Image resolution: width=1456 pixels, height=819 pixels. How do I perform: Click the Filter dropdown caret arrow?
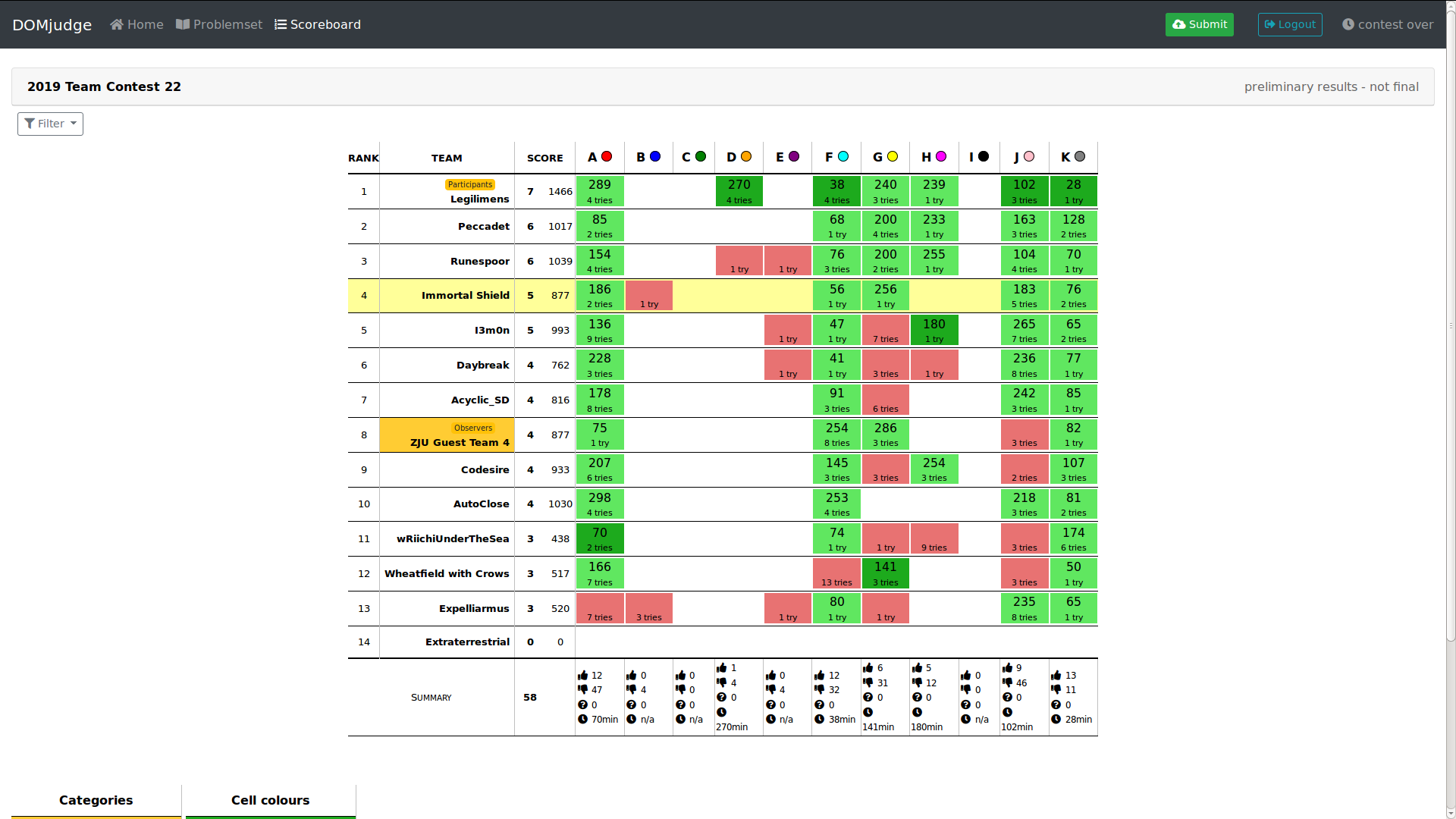click(x=74, y=124)
